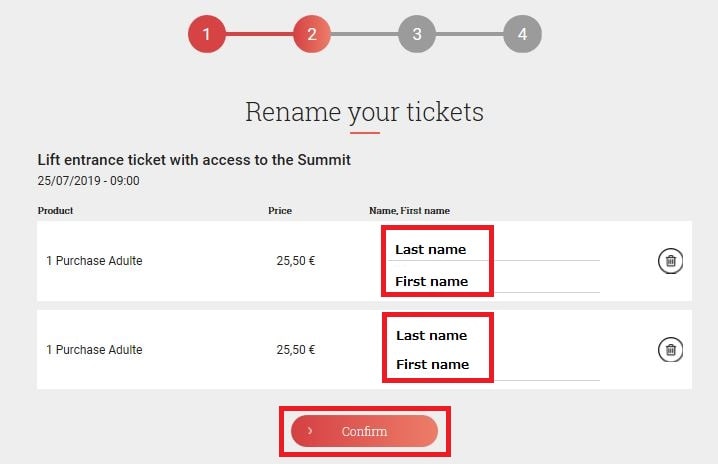
Task: Focus First name field of first ticket
Action: coord(494,282)
